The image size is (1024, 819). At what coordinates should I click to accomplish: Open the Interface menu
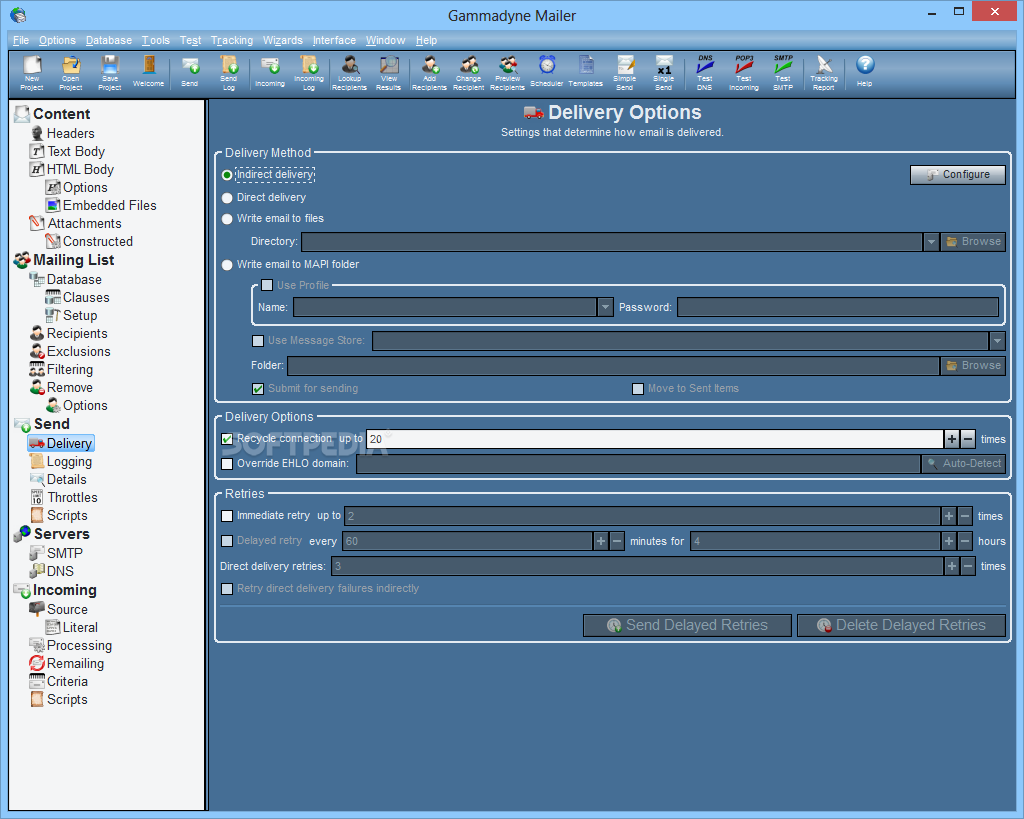(x=334, y=40)
